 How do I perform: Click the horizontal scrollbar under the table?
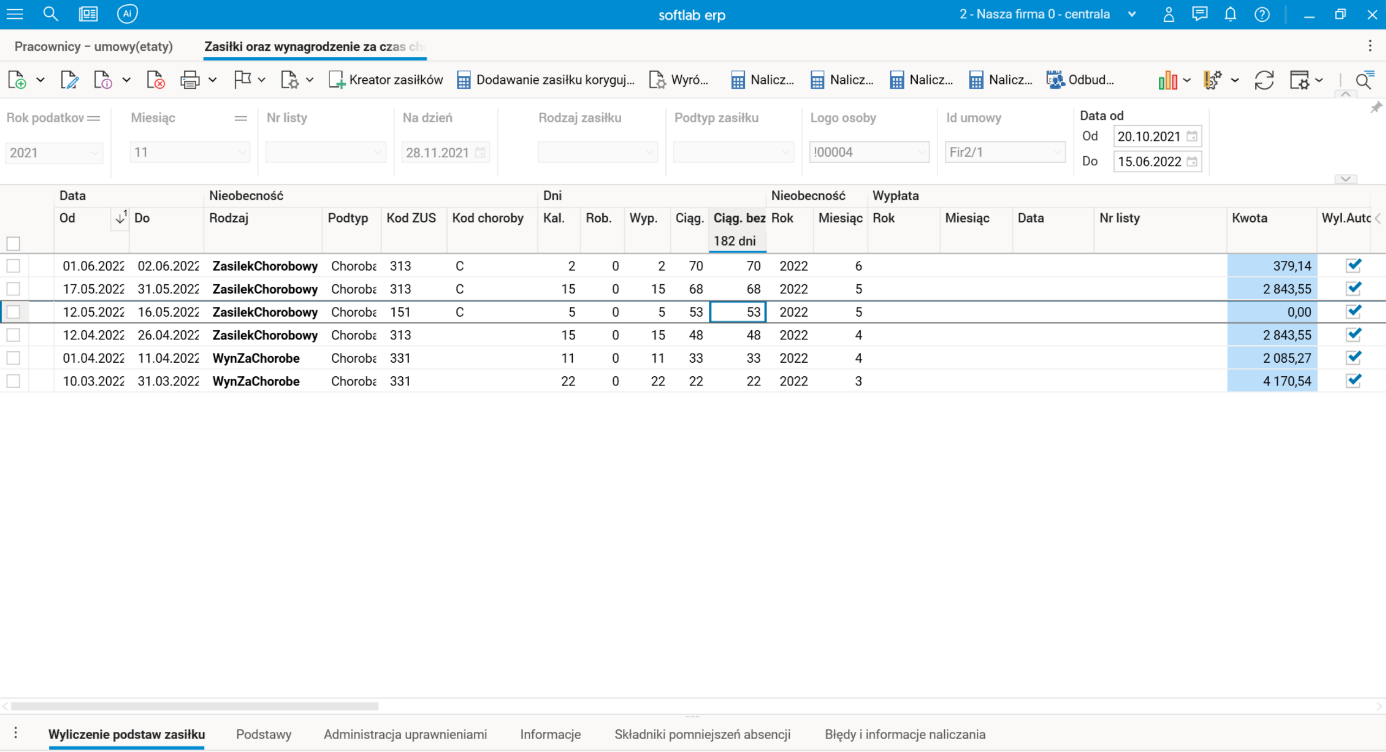(x=195, y=706)
